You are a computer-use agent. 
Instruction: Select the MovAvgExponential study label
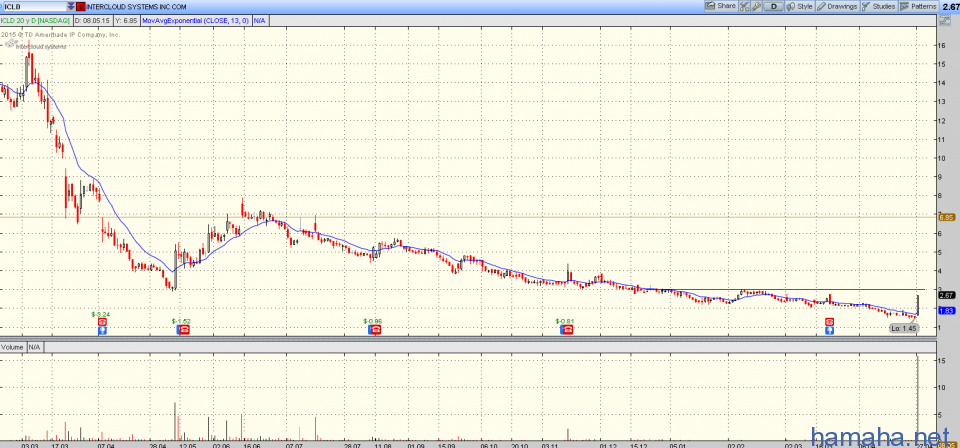point(196,21)
